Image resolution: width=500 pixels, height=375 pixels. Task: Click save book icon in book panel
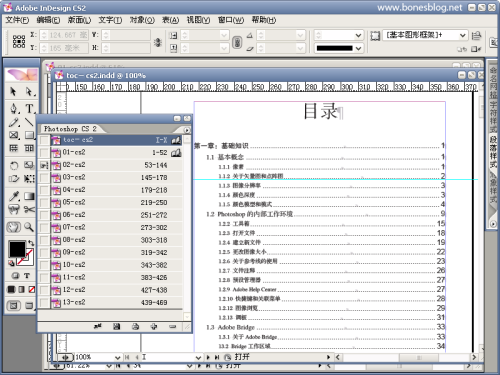point(116,326)
